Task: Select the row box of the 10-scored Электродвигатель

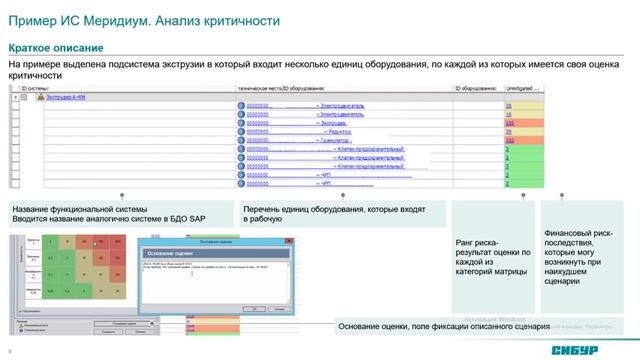Action: coord(15,114)
